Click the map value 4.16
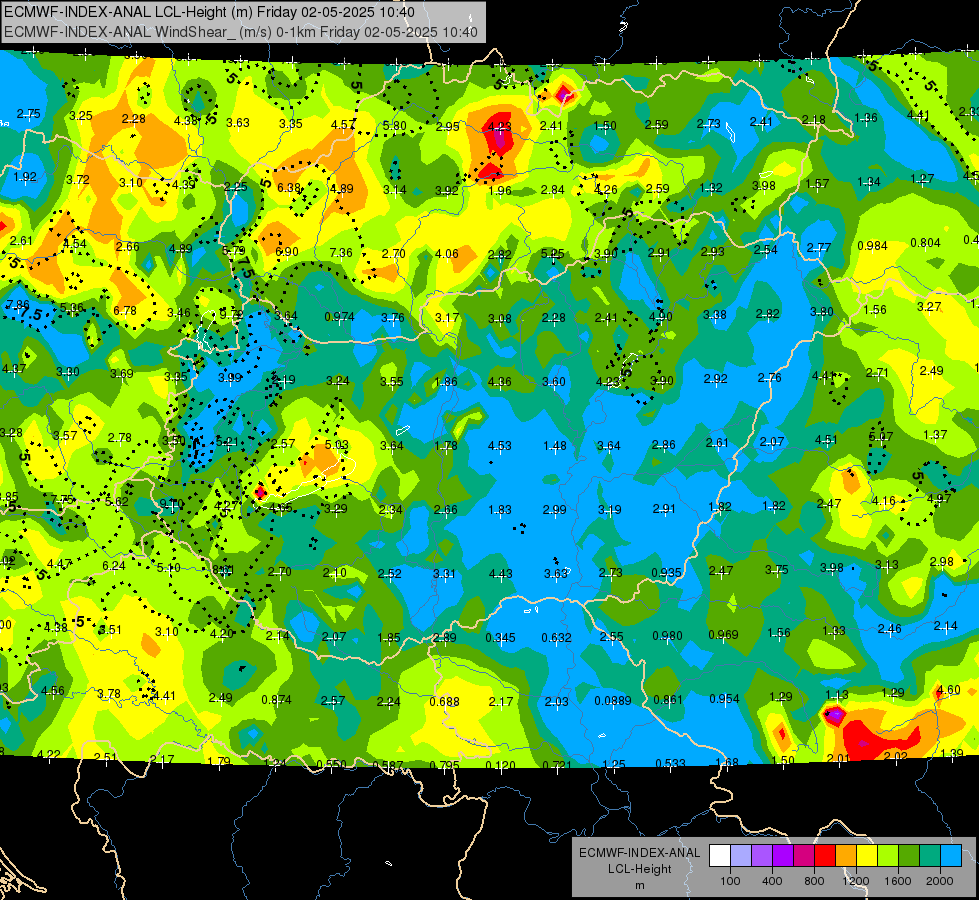 (884, 501)
